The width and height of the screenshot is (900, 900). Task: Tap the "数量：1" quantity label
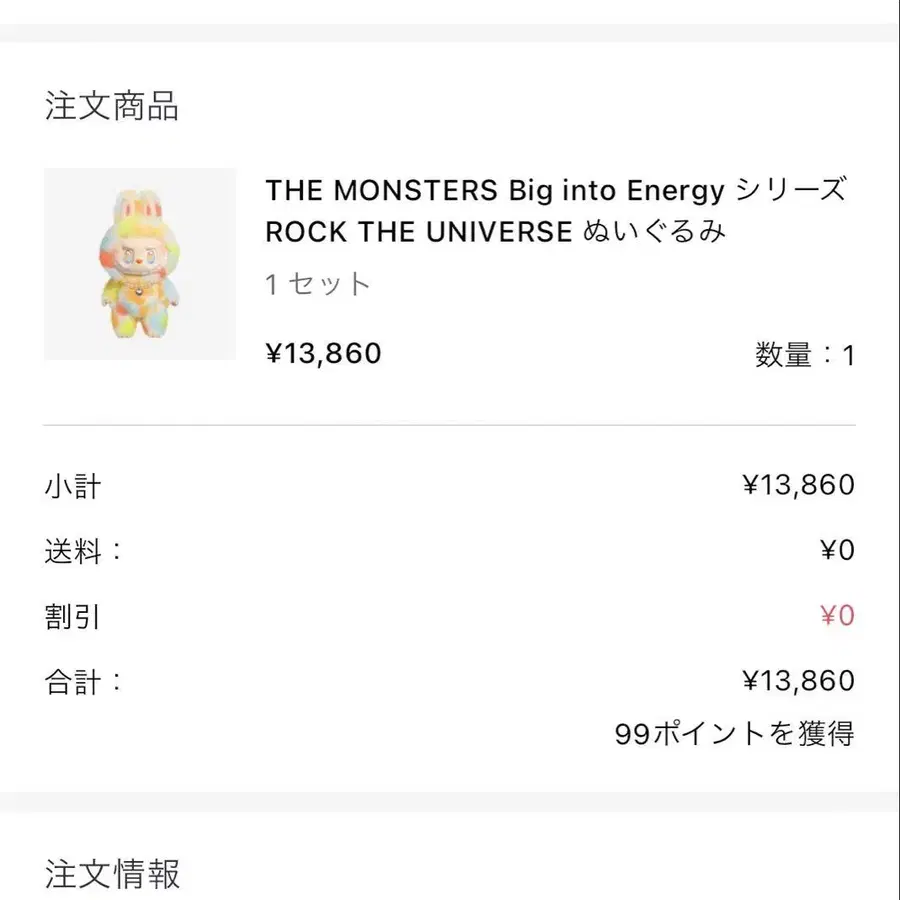[805, 355]
